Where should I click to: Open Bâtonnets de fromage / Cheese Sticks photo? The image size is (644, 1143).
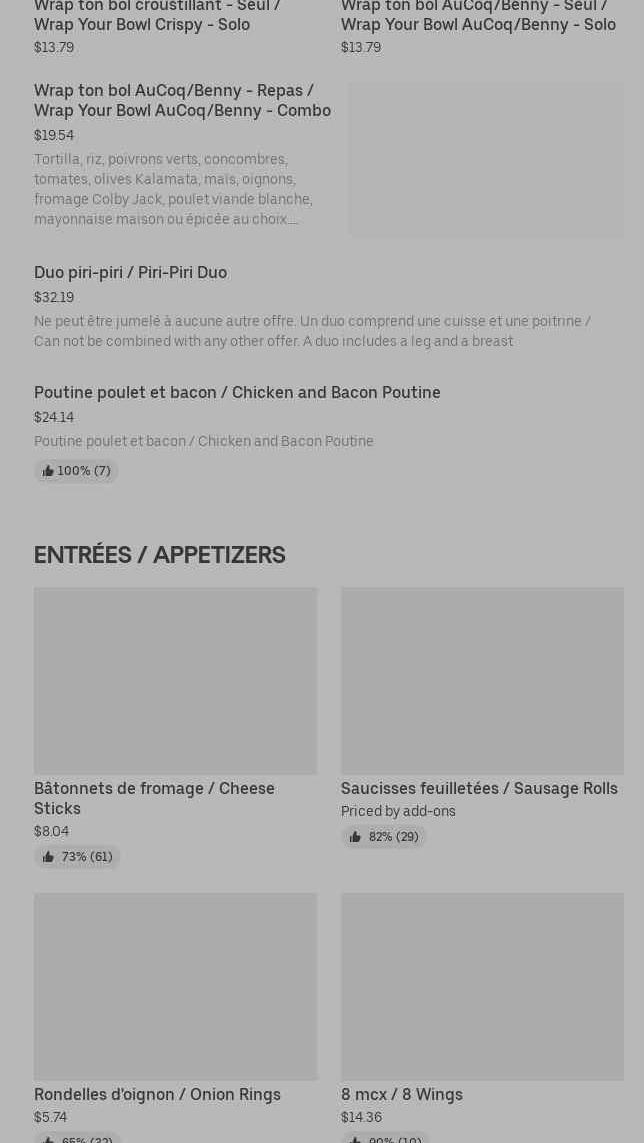point(175,680)
